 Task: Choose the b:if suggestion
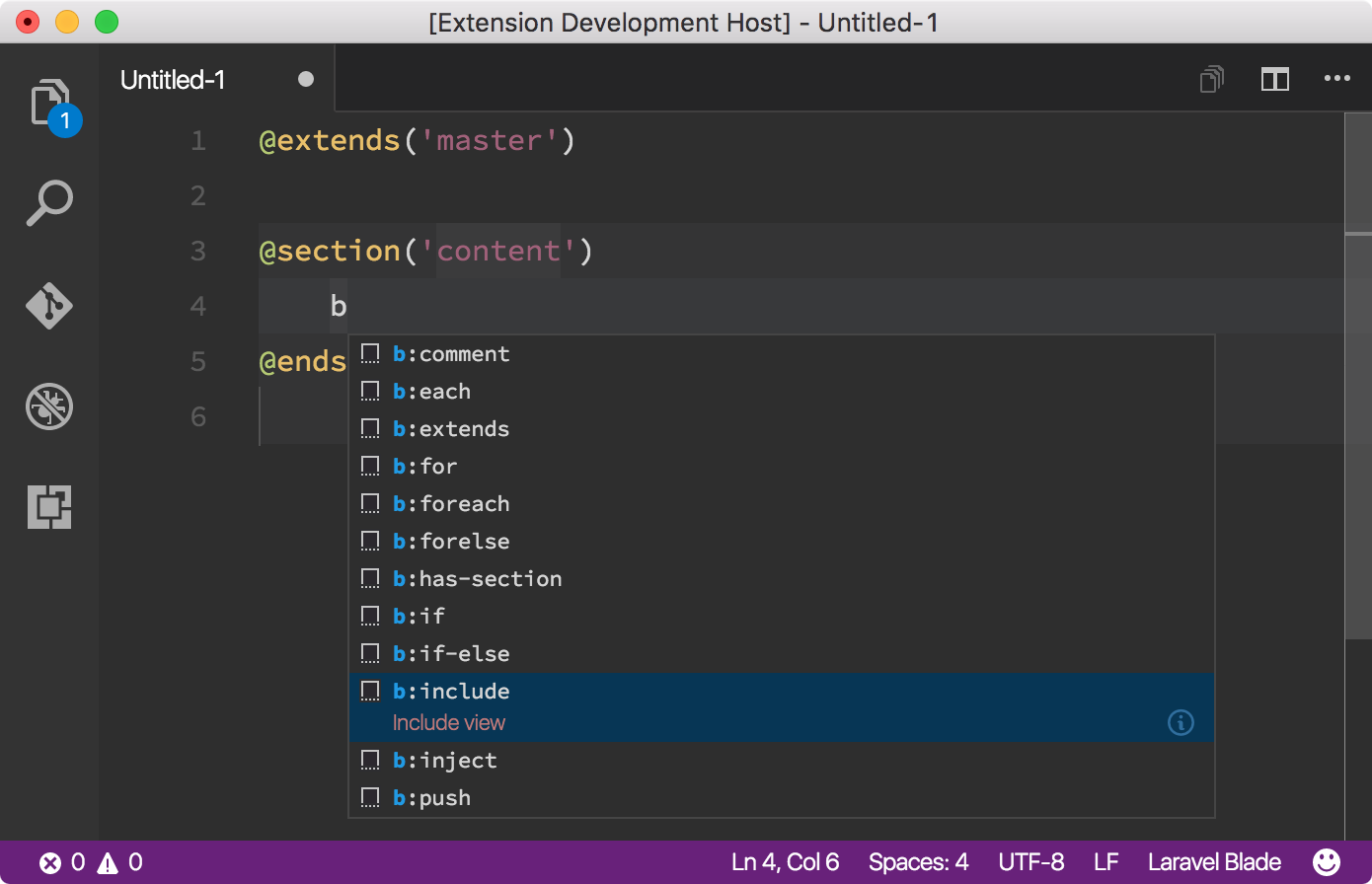pyautogui.click(x=782, y=617)
